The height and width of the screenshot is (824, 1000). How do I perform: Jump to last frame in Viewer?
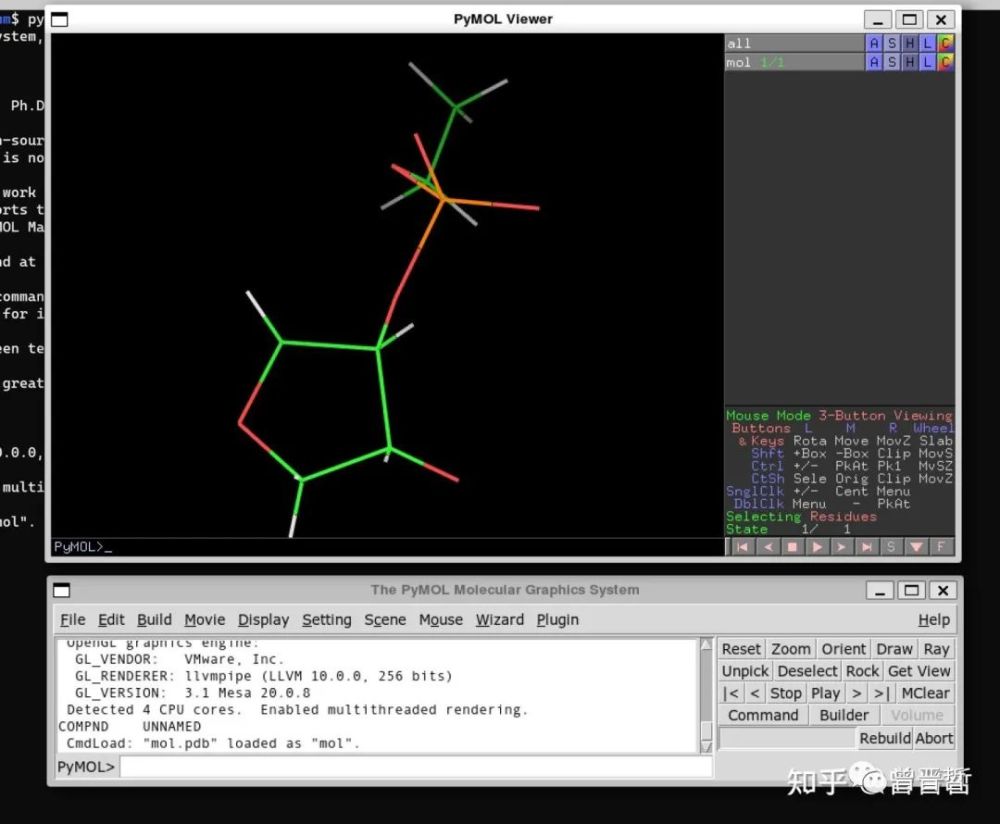[867, 547]
